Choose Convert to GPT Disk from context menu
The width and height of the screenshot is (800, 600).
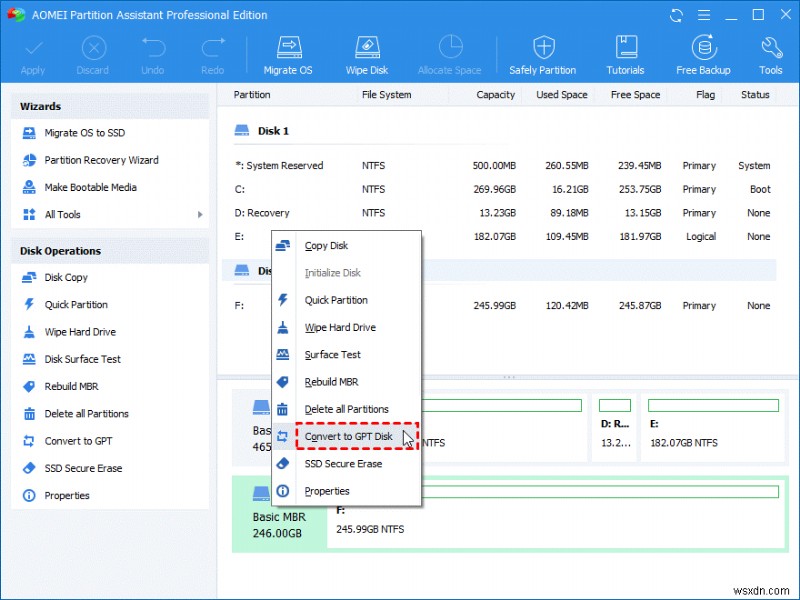coord(347,436)
